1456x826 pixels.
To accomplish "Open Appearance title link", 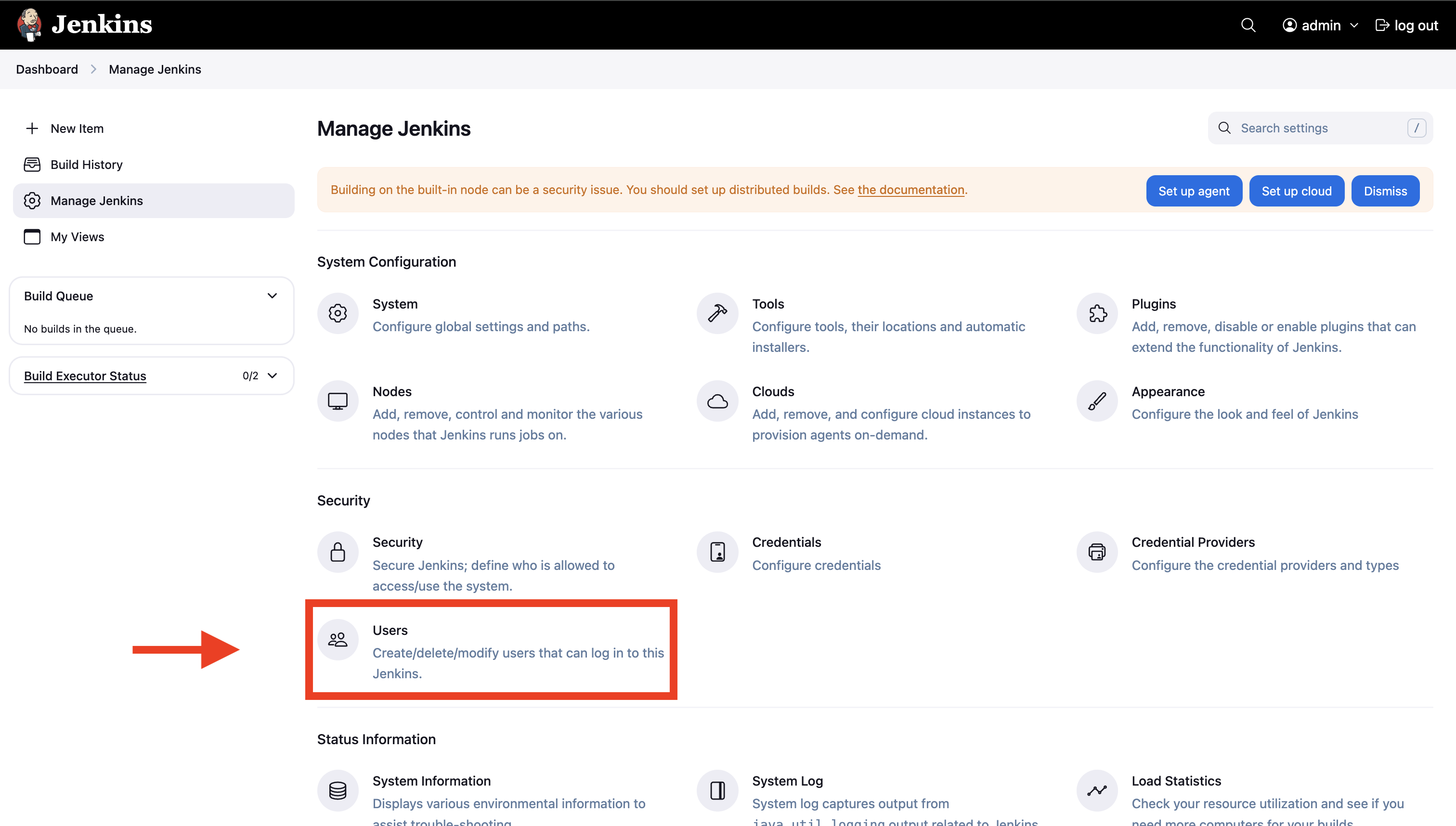I will point(1168,391).
